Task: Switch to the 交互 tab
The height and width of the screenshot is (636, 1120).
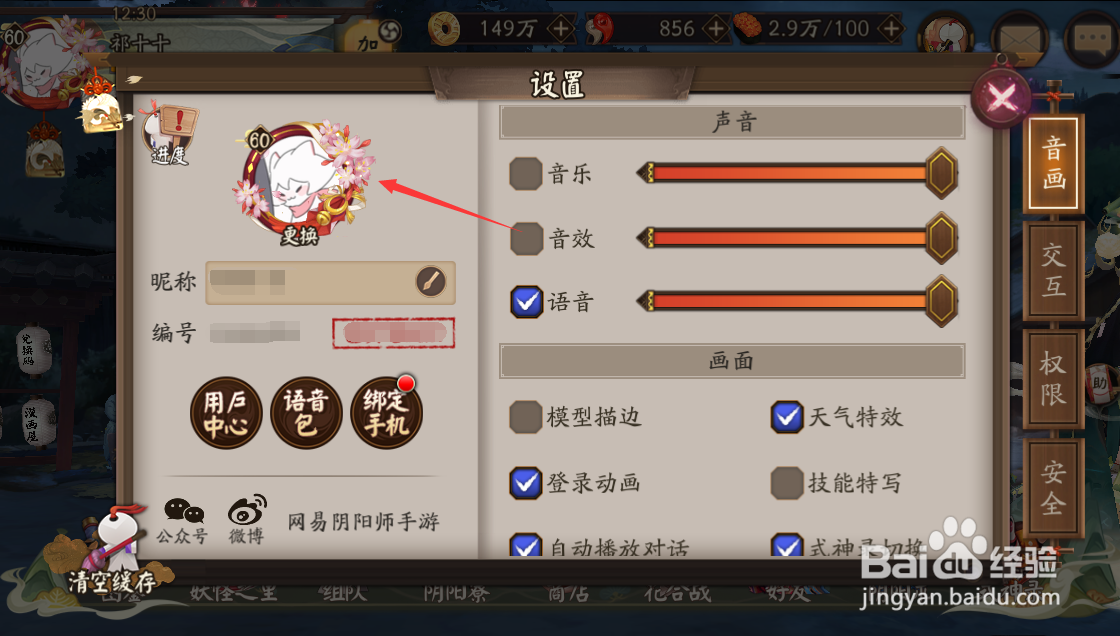Action: coord(1054,270)
